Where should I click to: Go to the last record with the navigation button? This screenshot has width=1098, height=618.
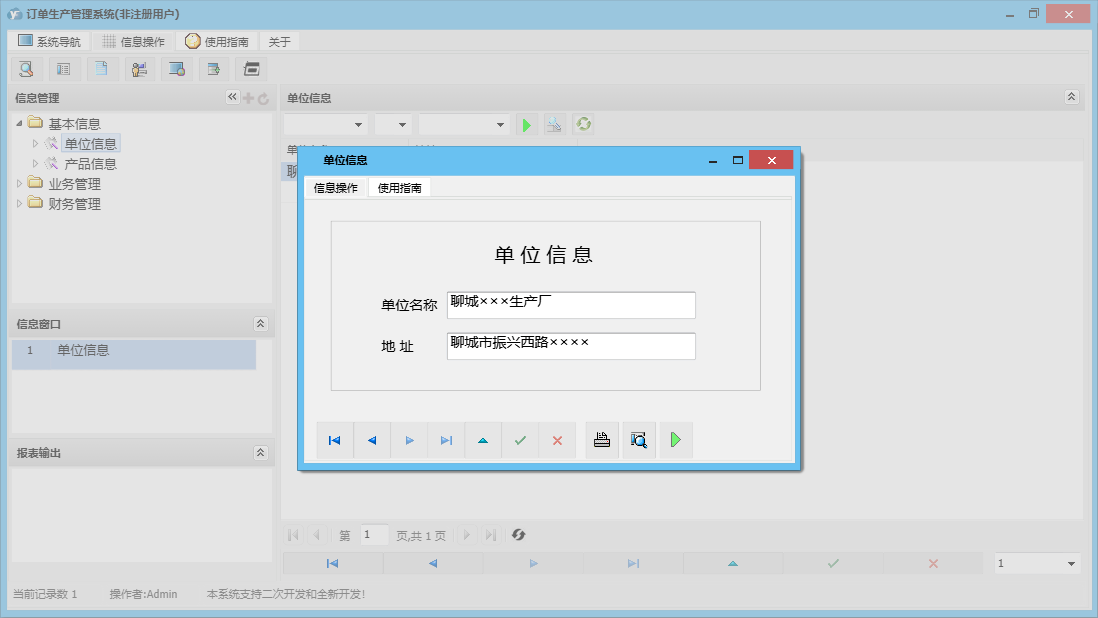446,440
